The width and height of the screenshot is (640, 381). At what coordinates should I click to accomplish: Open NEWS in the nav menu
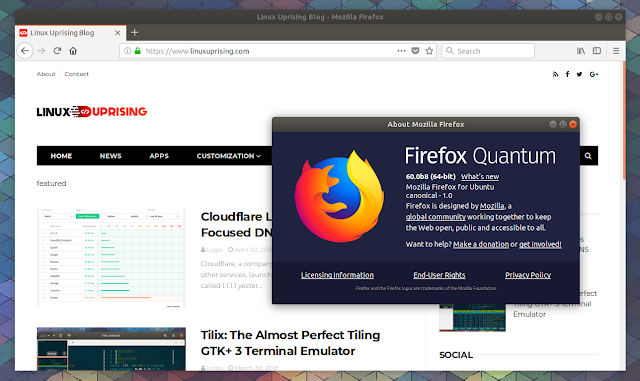point(111,156)
